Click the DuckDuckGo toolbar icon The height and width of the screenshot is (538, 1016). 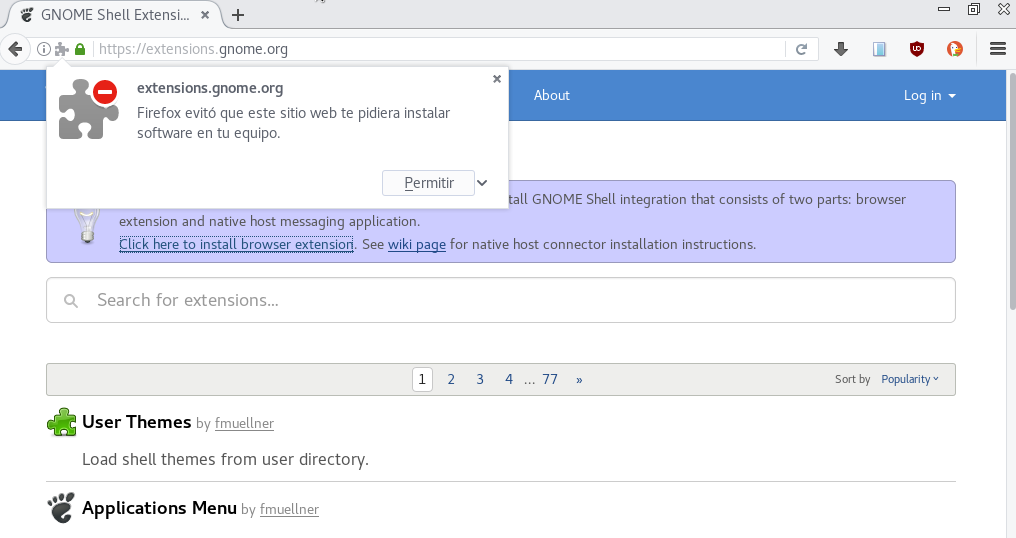(954, 49)
